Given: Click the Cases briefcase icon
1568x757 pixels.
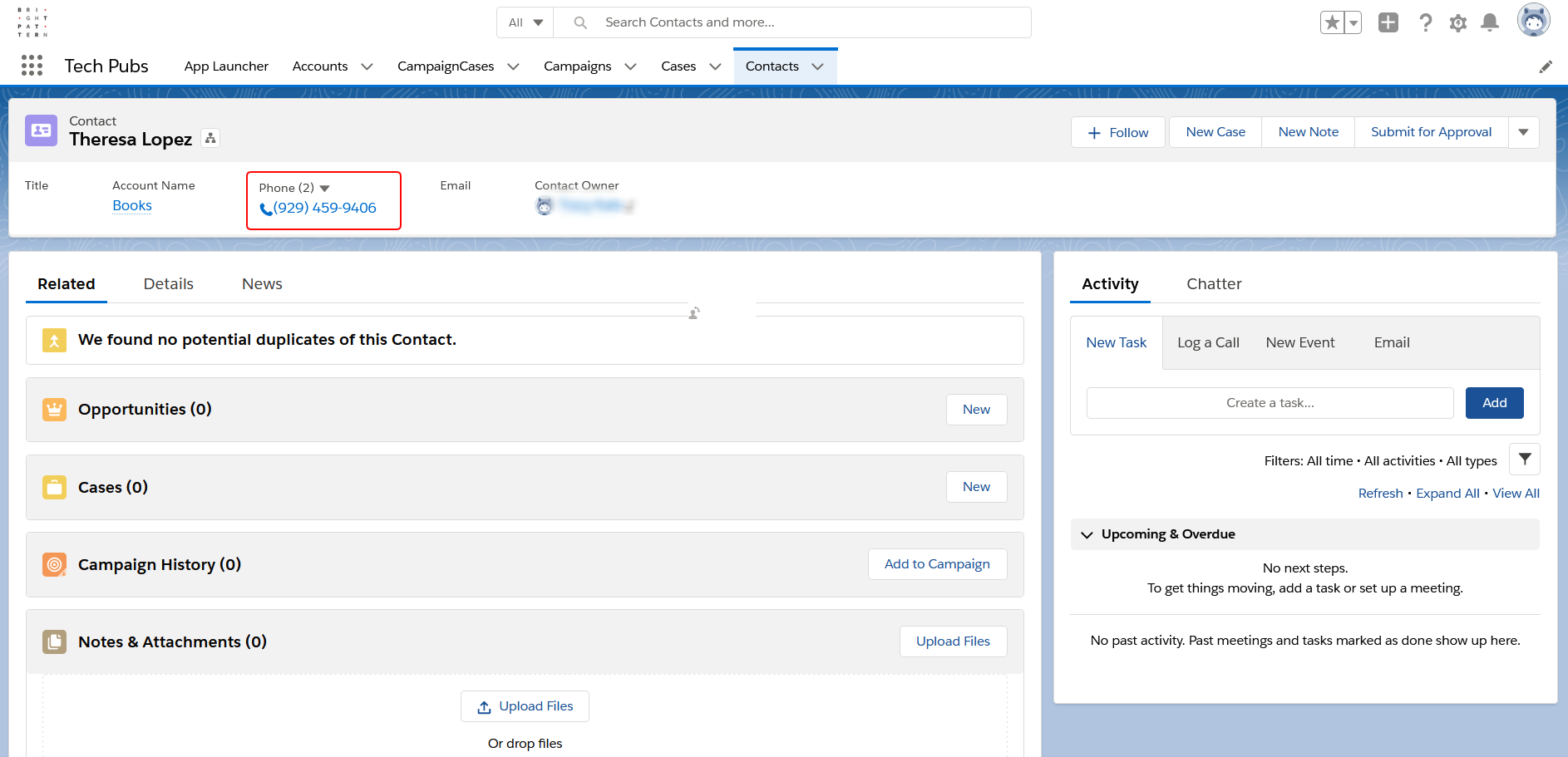Looking at the screenshot, I should pyautogui.click(x=54, y=487).
